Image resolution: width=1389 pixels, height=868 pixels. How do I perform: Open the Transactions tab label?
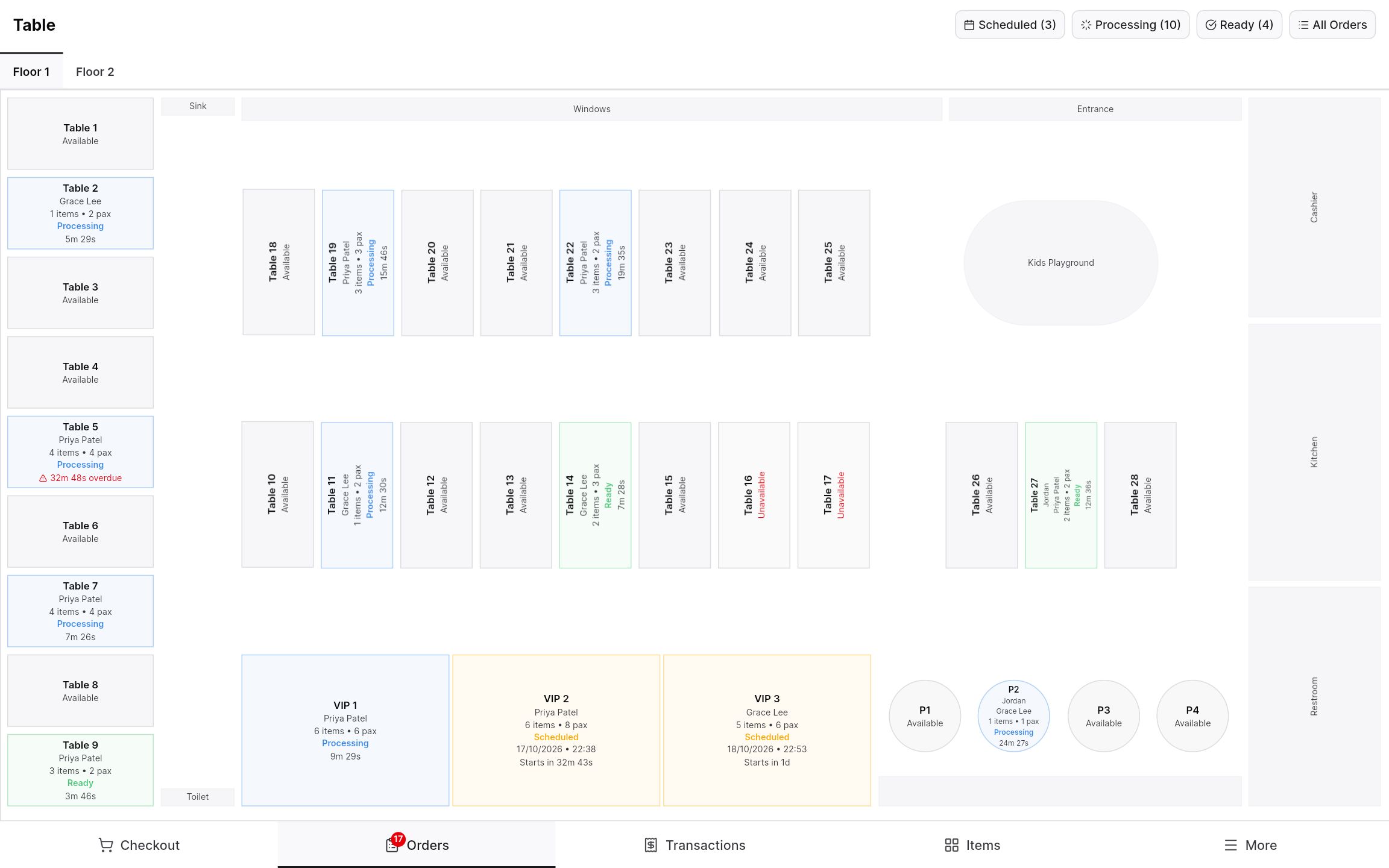point(705,845)
